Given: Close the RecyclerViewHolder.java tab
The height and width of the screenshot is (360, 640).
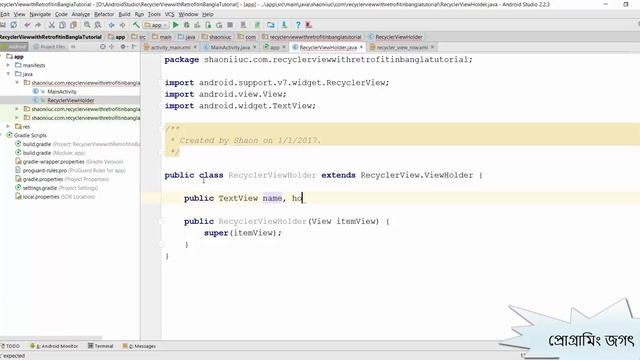Looking at the screenshot, I should click(361, 47).
